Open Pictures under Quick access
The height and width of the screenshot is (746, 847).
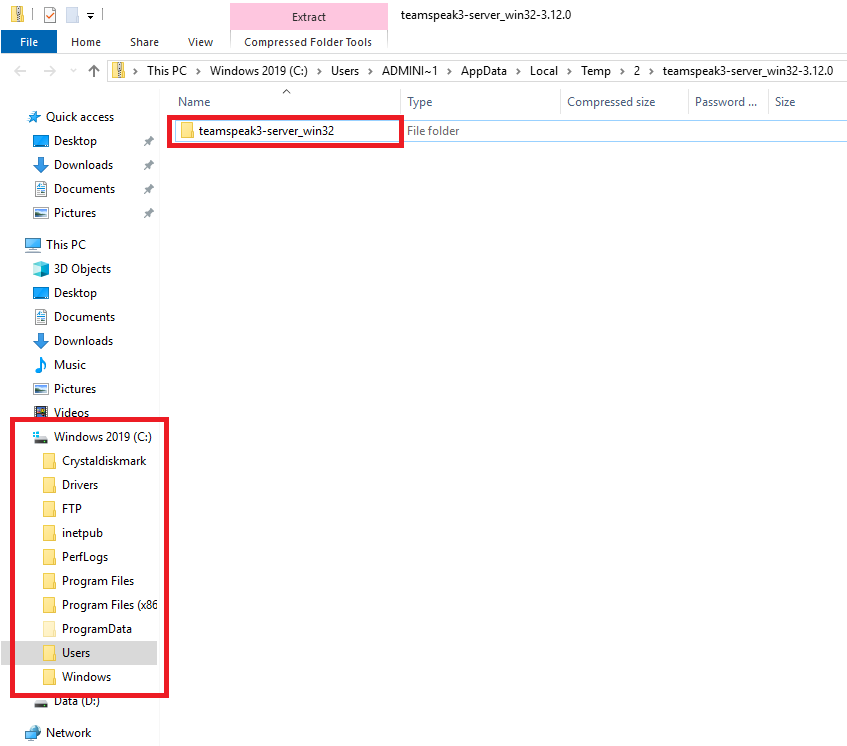click(75, 213)
